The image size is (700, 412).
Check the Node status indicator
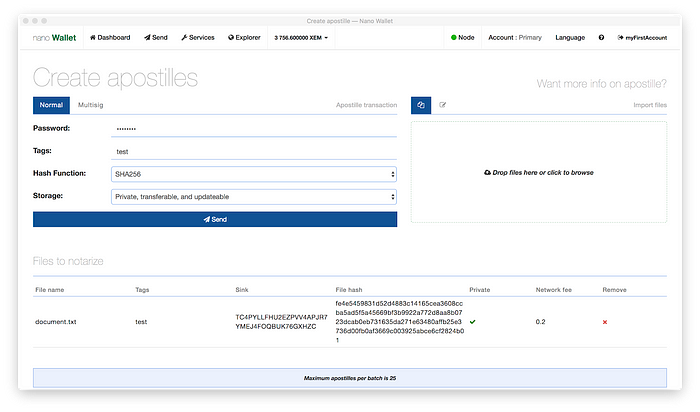coord(462,37)
